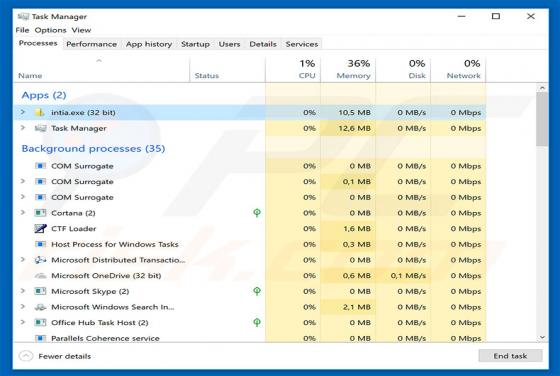Click the Office Hub Task Host icon
This screenshot has height=376, width=560.
40,322
